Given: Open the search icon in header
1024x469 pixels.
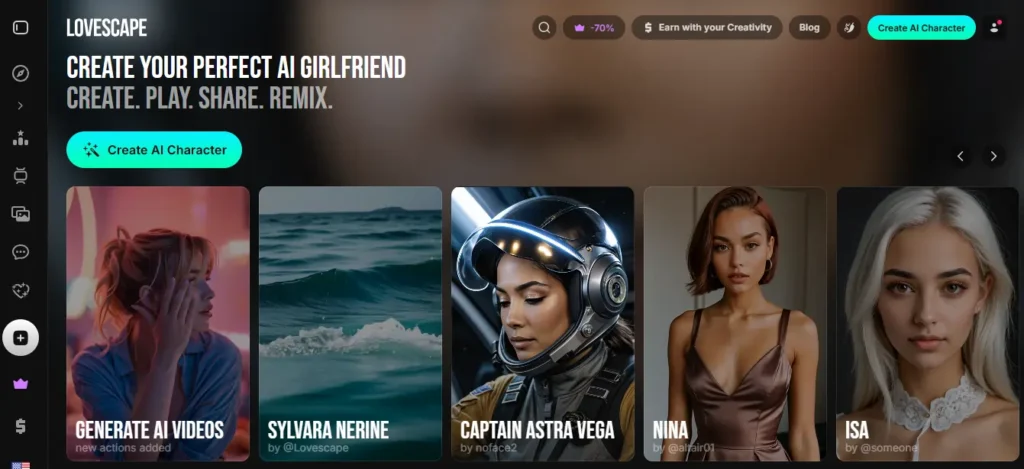Looking at the screenshot, I should pos(544,28).
